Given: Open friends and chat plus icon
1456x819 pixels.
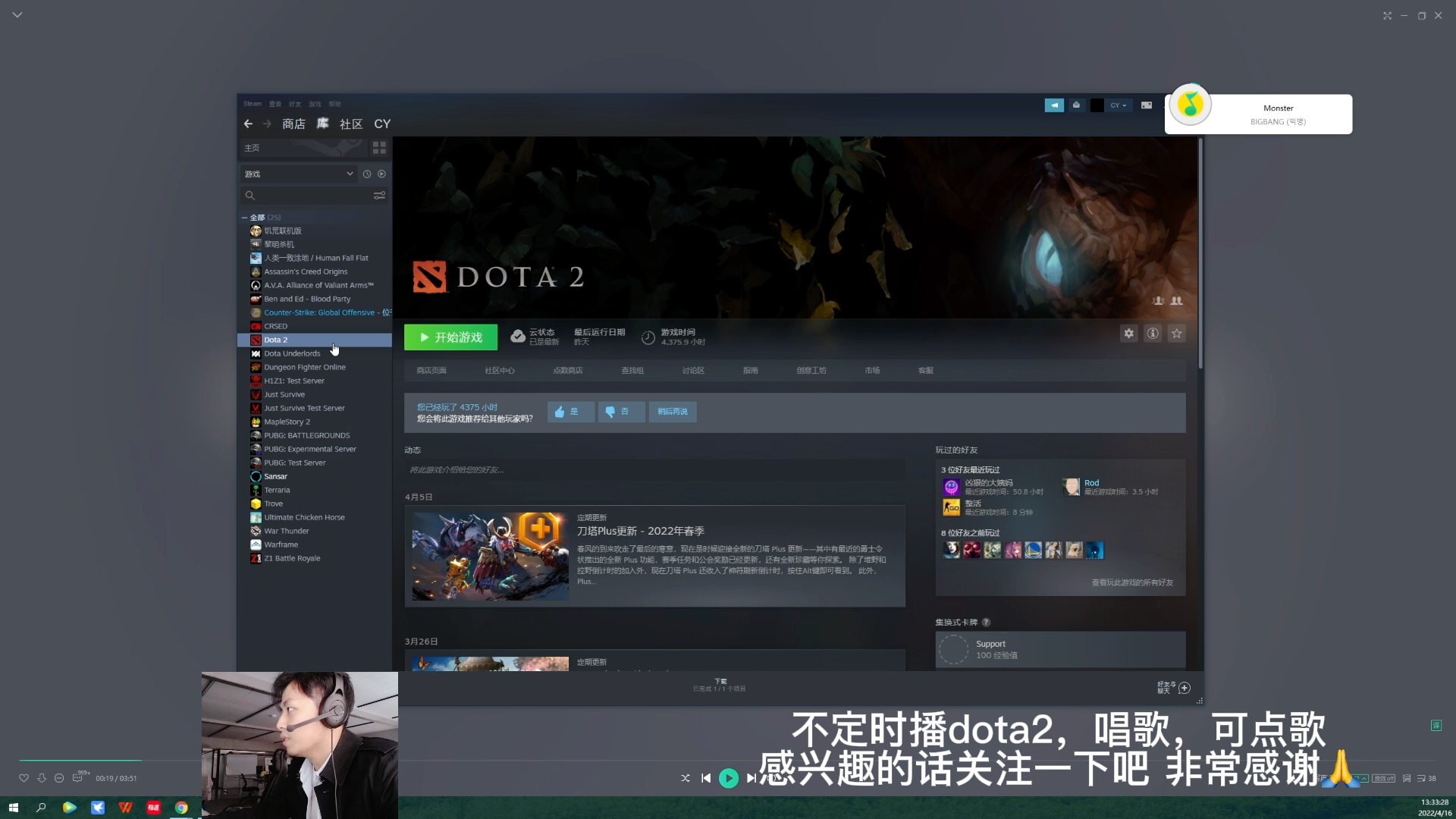Looking at the screenshot, I should pos(1185,688).
